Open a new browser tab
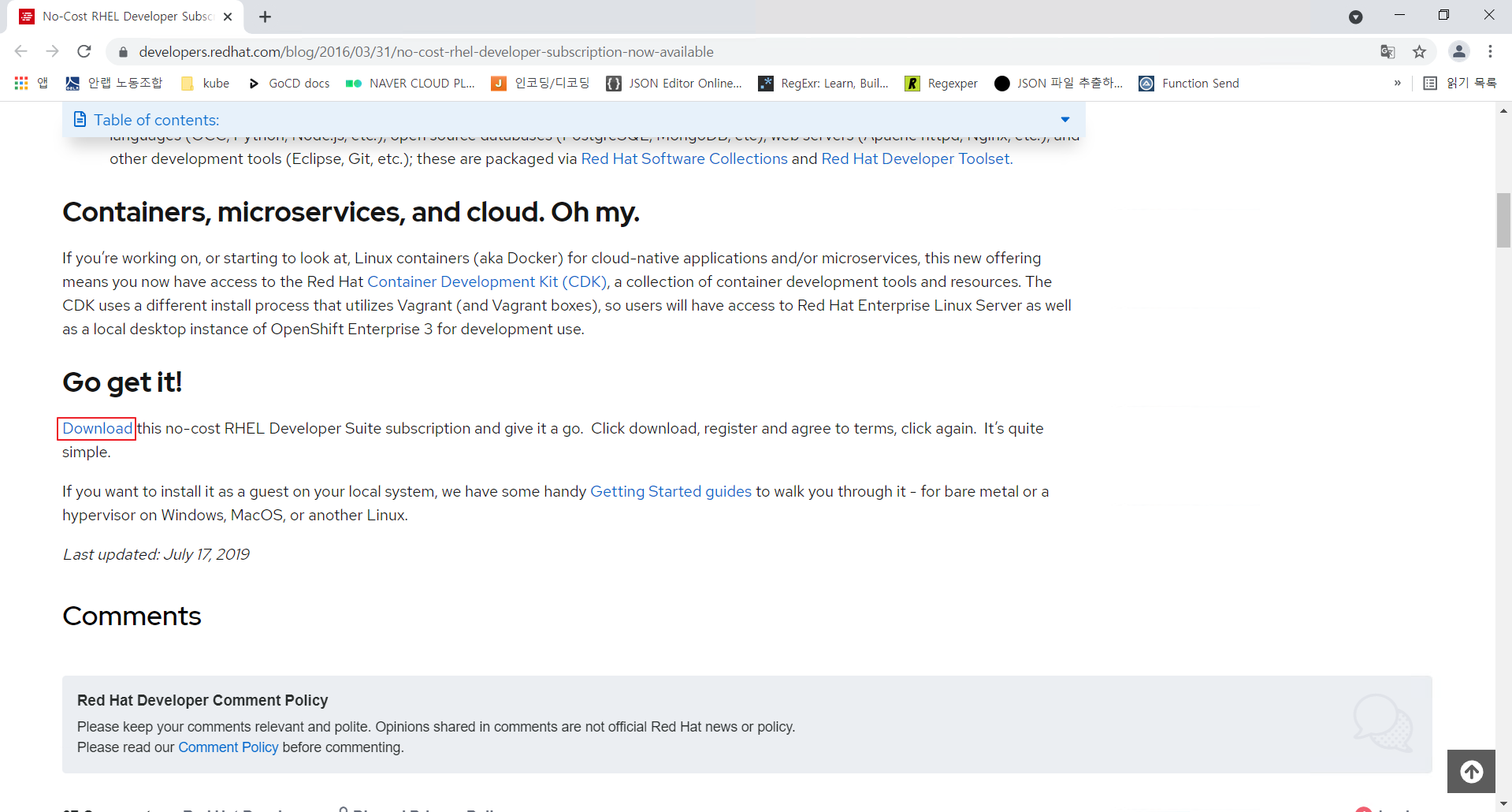 [x=265, y=17]
